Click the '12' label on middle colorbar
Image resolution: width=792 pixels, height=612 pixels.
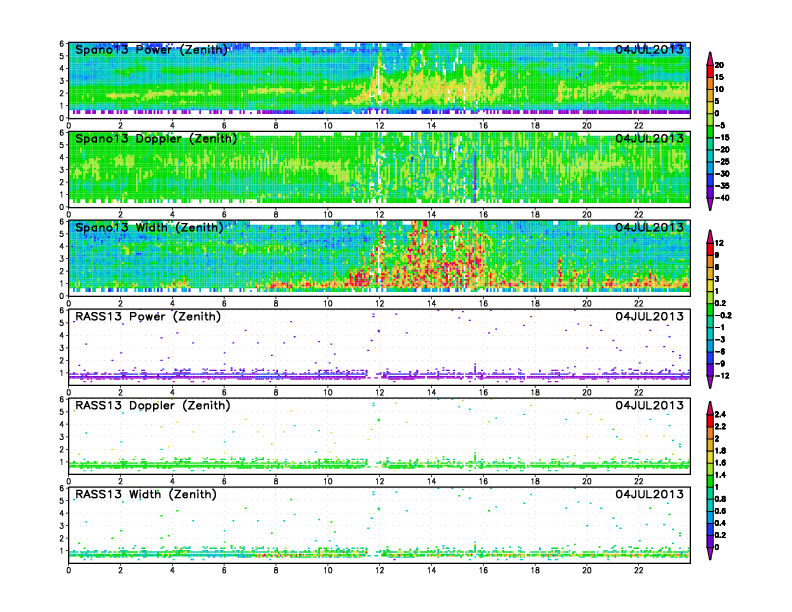point(719,243)
